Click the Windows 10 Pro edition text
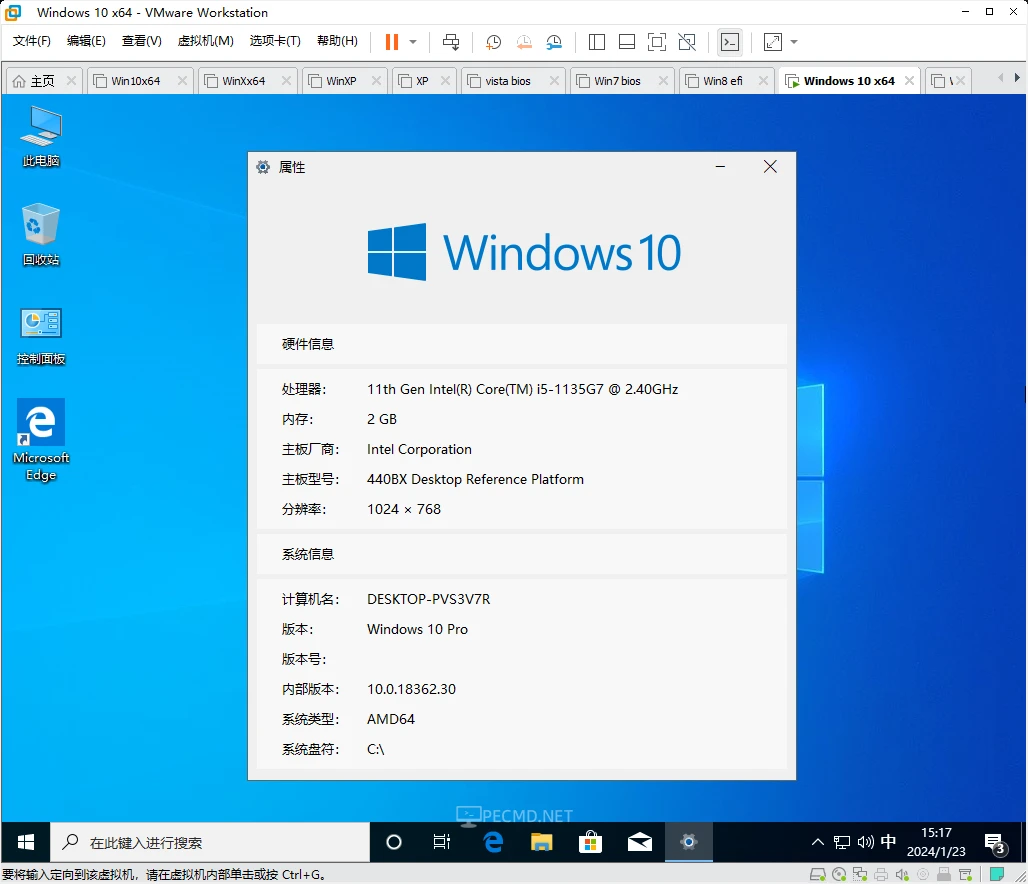 [x=417, y=629]
